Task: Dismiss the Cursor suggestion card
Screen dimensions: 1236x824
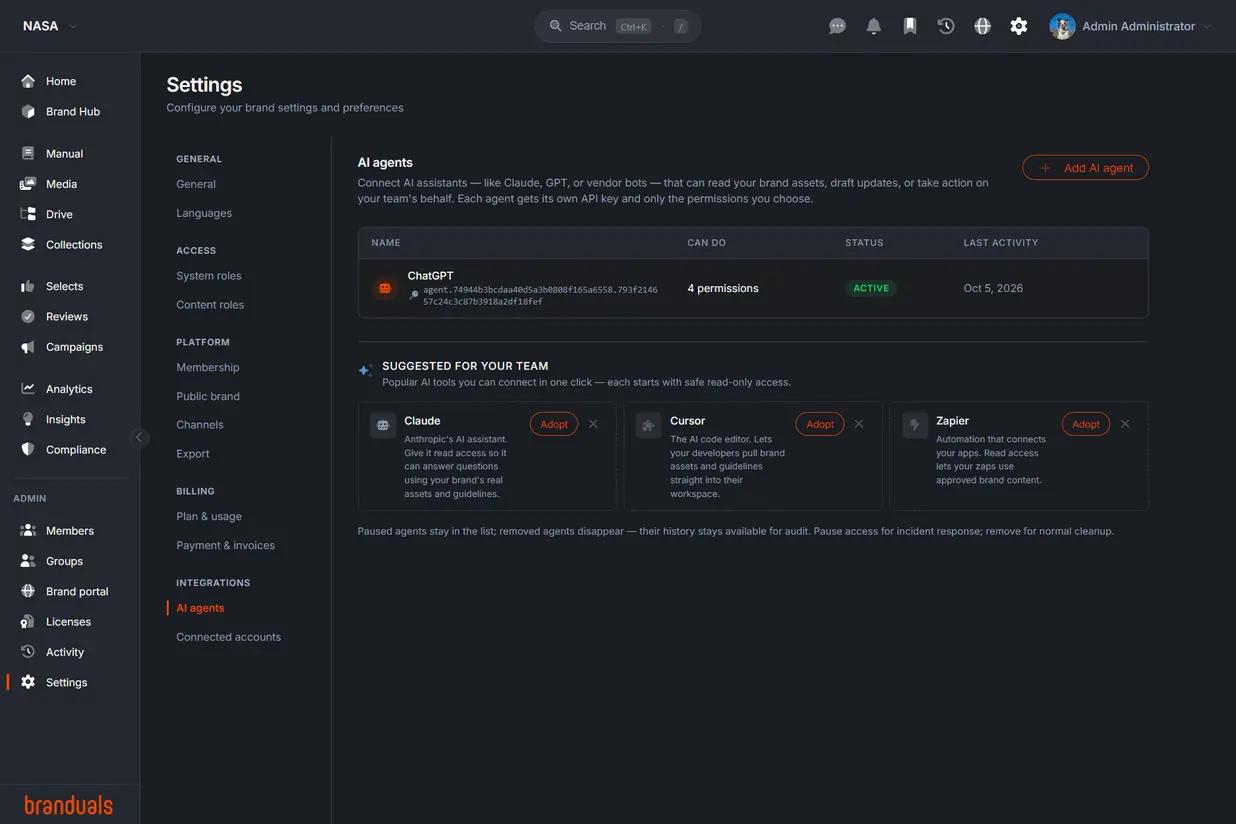Action: (859, 424)
